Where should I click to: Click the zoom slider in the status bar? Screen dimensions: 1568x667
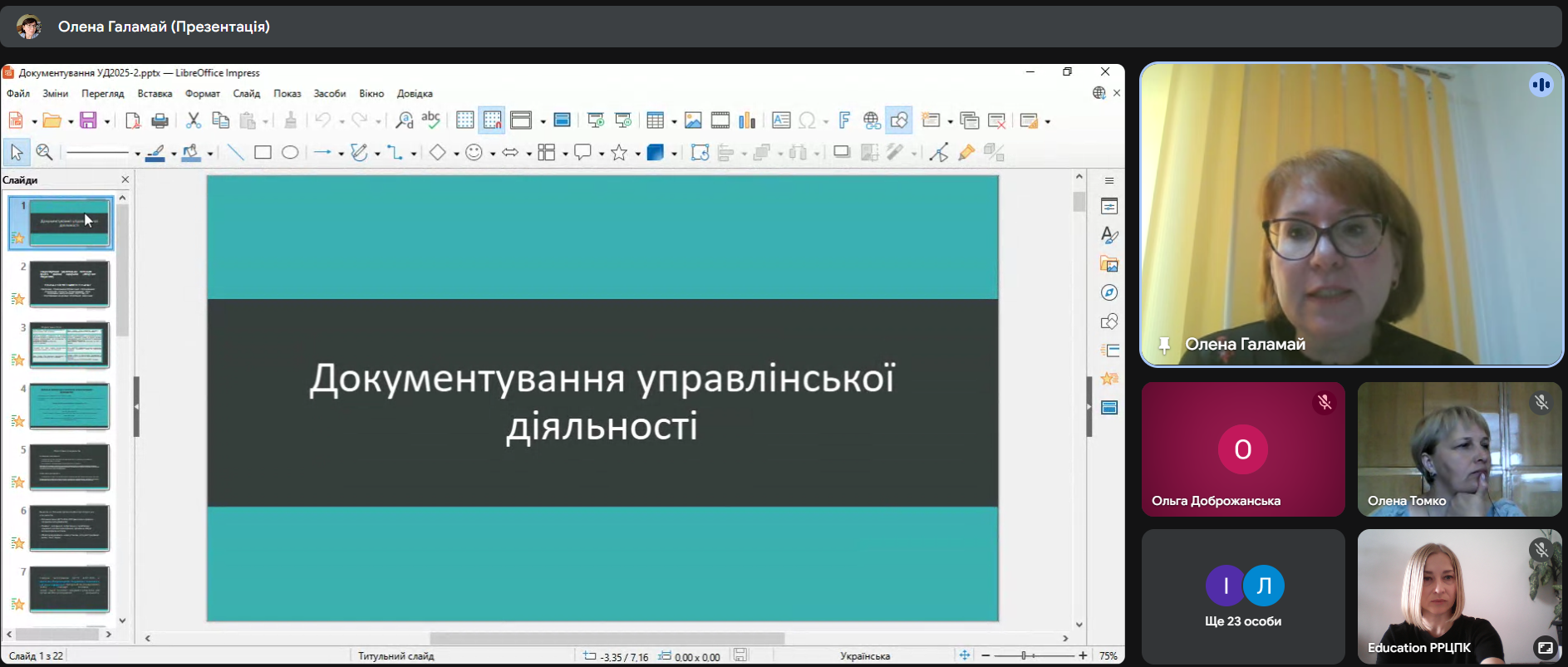(x=1034, y=656)
